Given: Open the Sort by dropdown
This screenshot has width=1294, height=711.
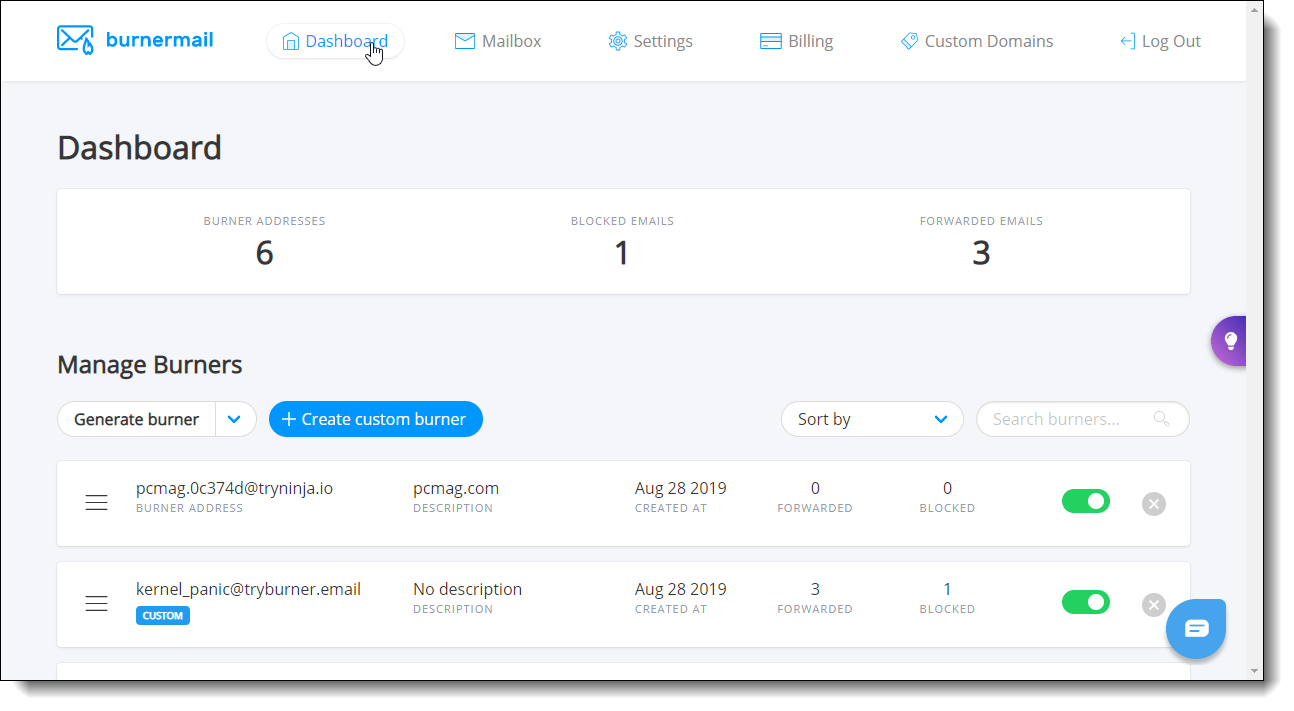Looking at the screenshot, I should 872,419.
